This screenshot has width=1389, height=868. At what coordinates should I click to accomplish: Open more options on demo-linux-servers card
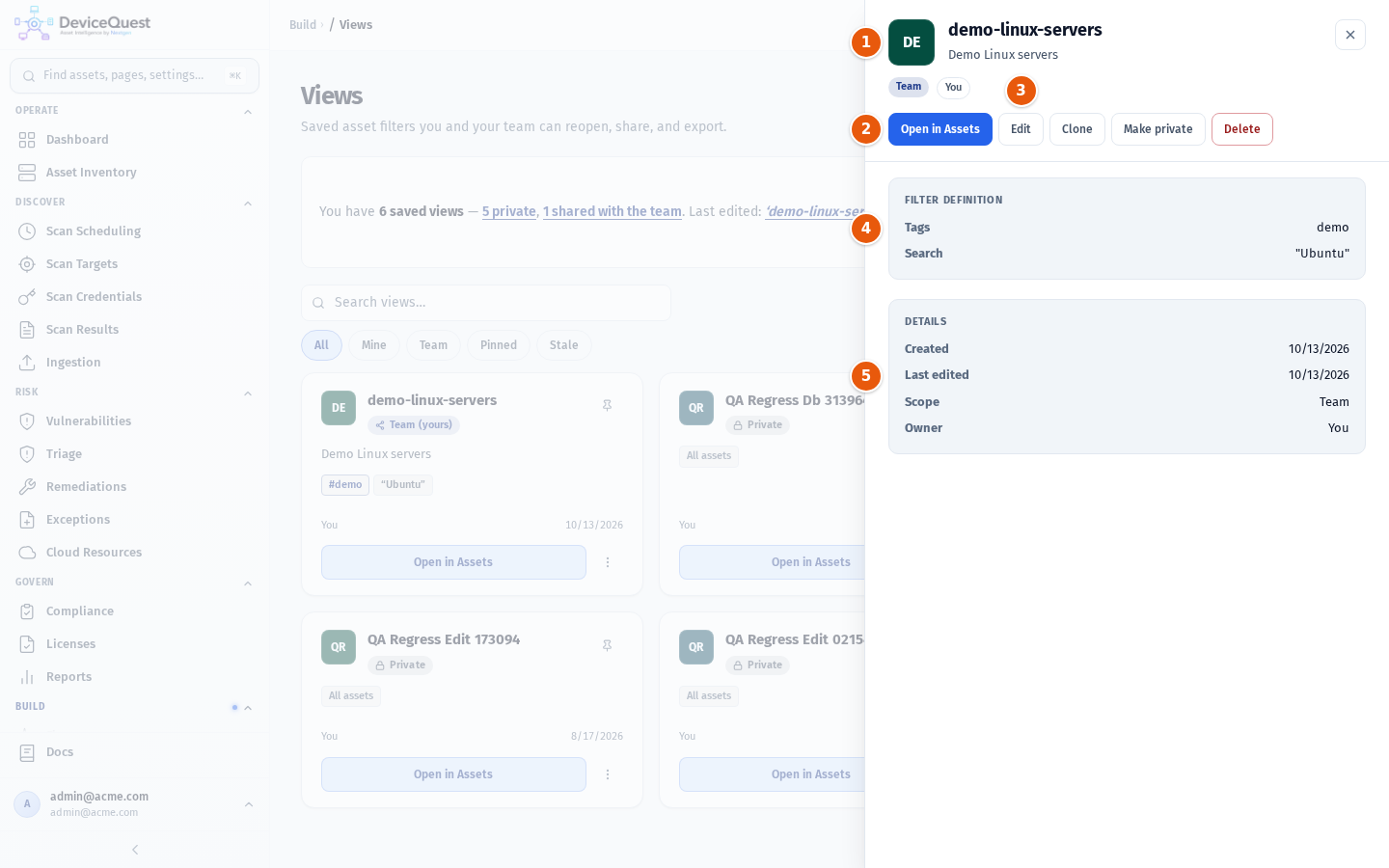(x=608, y=562)
